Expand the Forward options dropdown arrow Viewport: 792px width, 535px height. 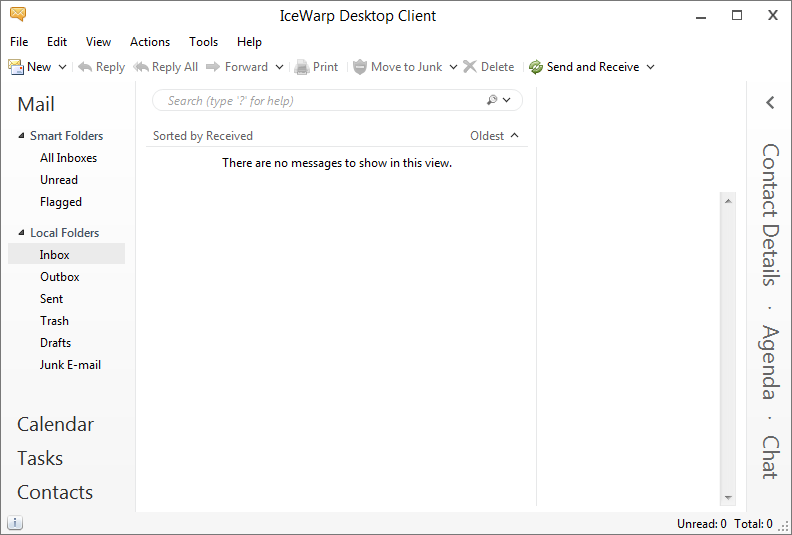tap(279, 67)
